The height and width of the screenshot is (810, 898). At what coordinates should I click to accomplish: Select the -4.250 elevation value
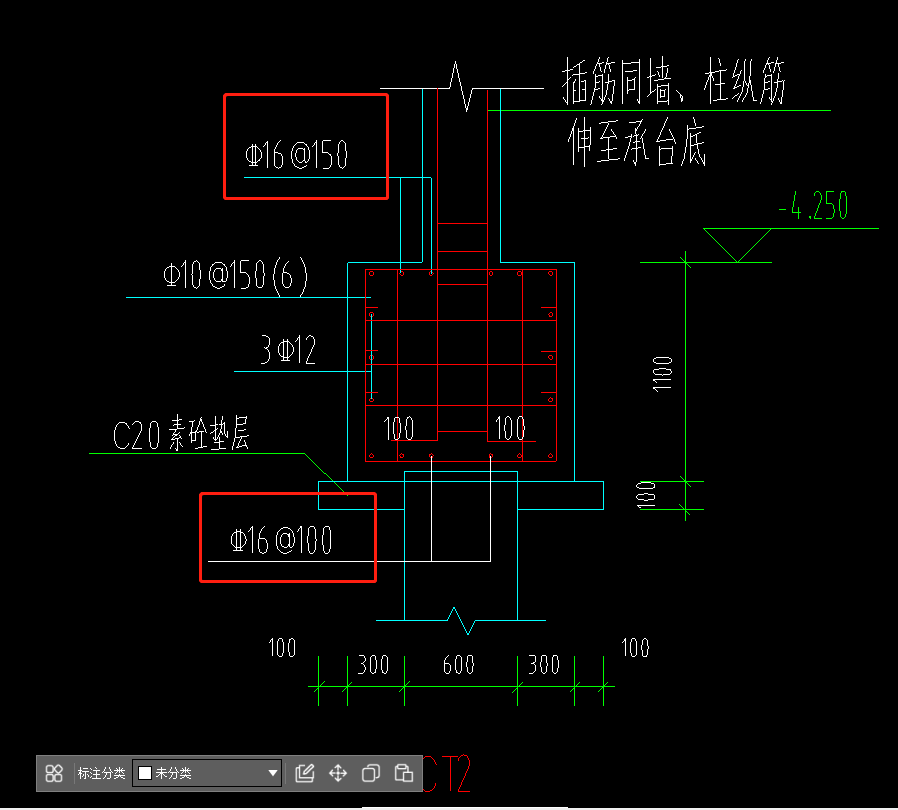tap(814, 206)
